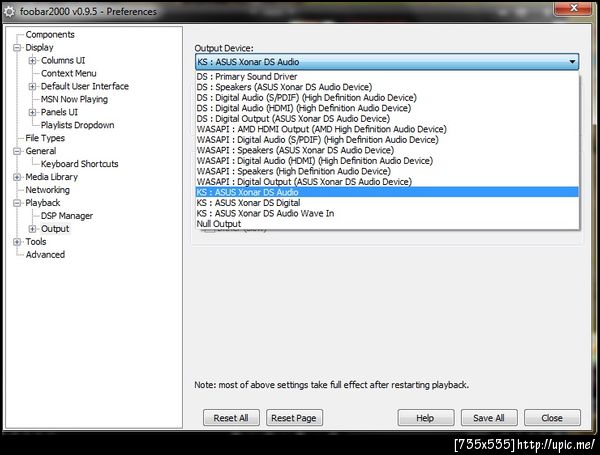Image resolution: width=600 pixels, height=455 pixels.
Task: Open the Advanced preferences page
Action: [45, 254]
